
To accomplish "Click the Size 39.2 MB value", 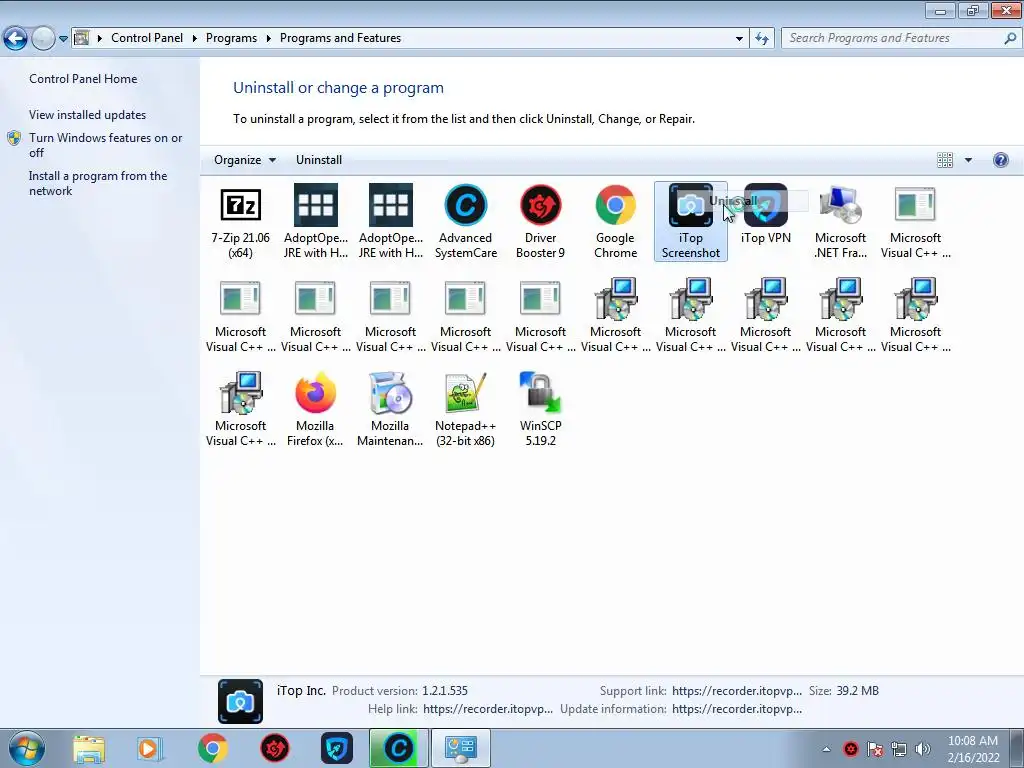I will (857, 690).
